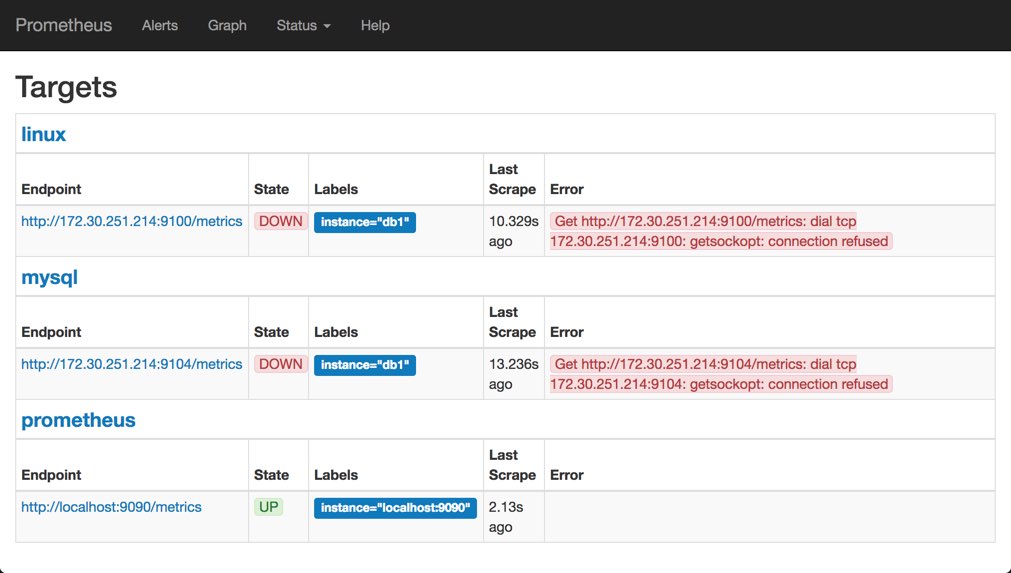Select the instance="db1" label in mysql row
The height and width of the screenshot is (573, 1011).
365,365
